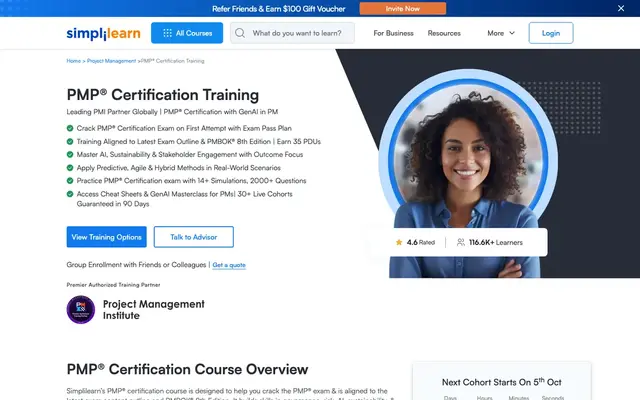Open the Simplilearn logo homepage
640x400 pixels.
(103, 33)
